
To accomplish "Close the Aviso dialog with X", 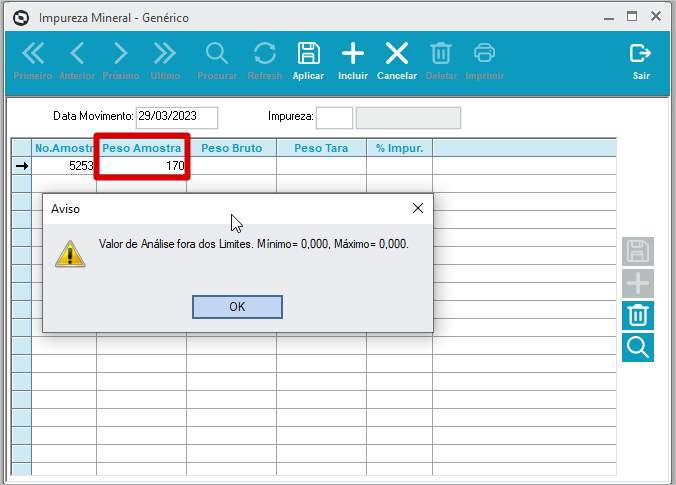I will coord(417,208).
